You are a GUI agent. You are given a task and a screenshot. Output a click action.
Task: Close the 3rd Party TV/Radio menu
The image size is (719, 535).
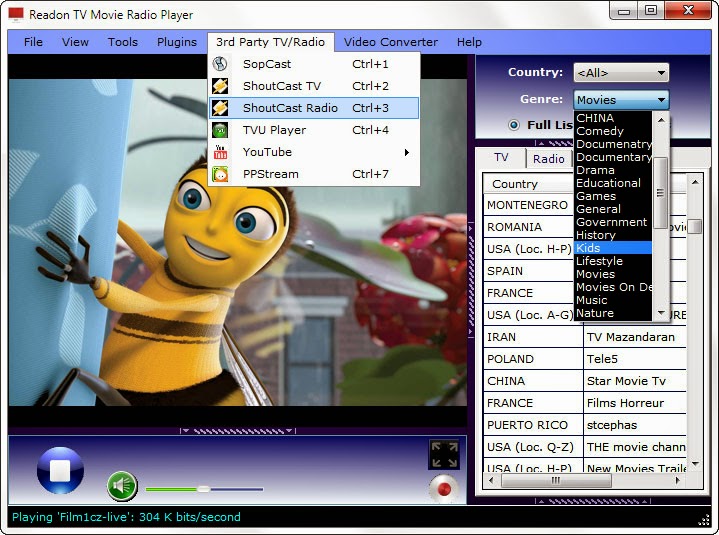coord(271,42)
